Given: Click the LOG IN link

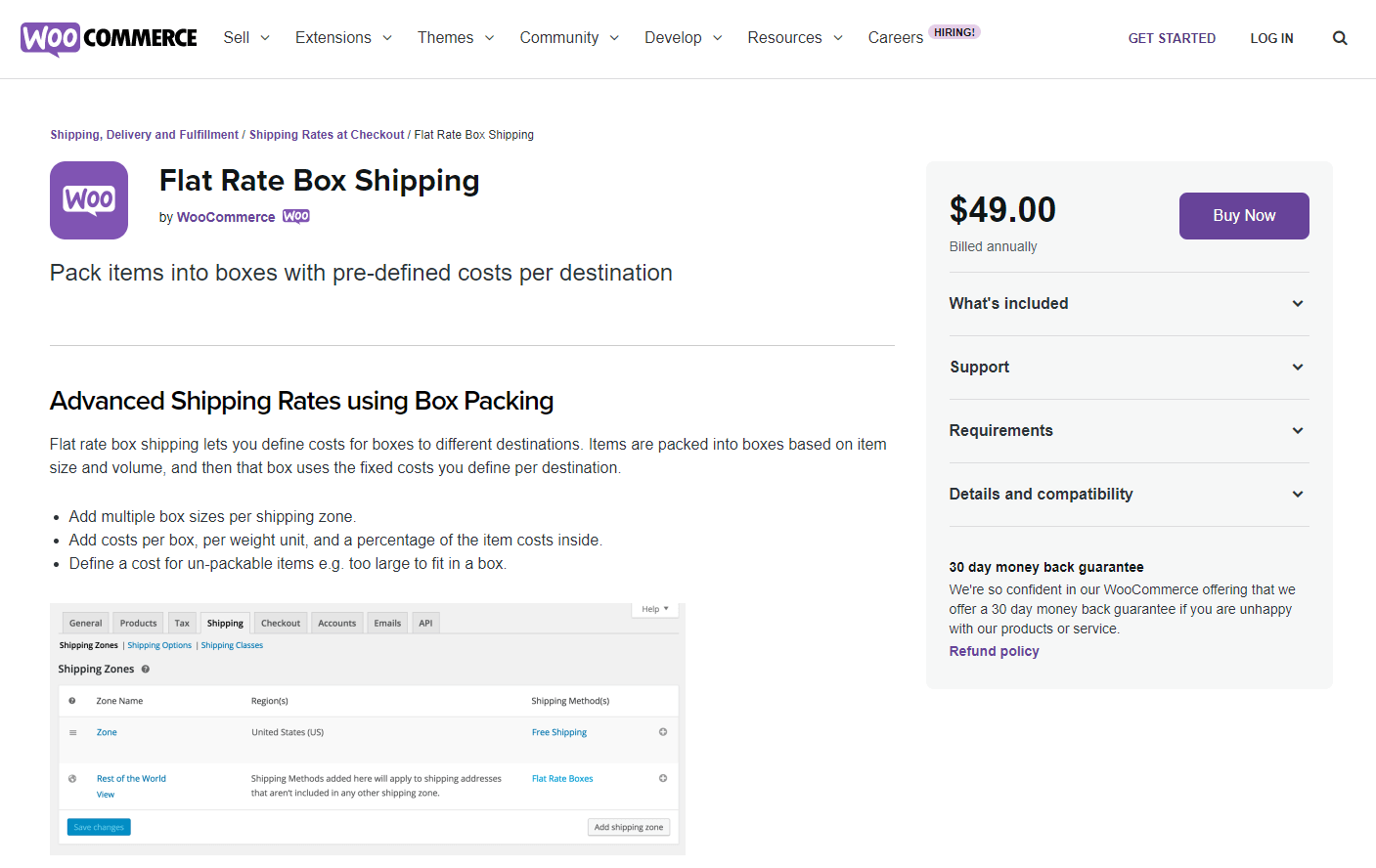Looking at the screenshot, I should [1271, 38].
